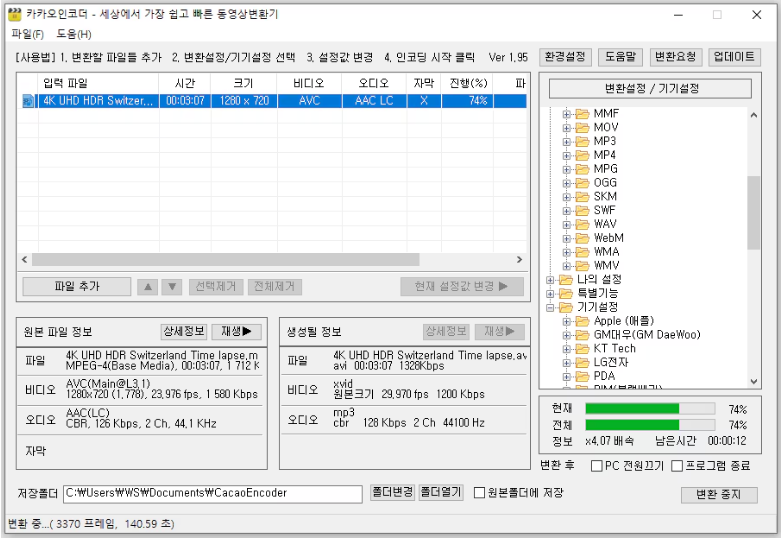Click the WMA folder icon
The image size is (781, 538).
click(x=582, y=252)
